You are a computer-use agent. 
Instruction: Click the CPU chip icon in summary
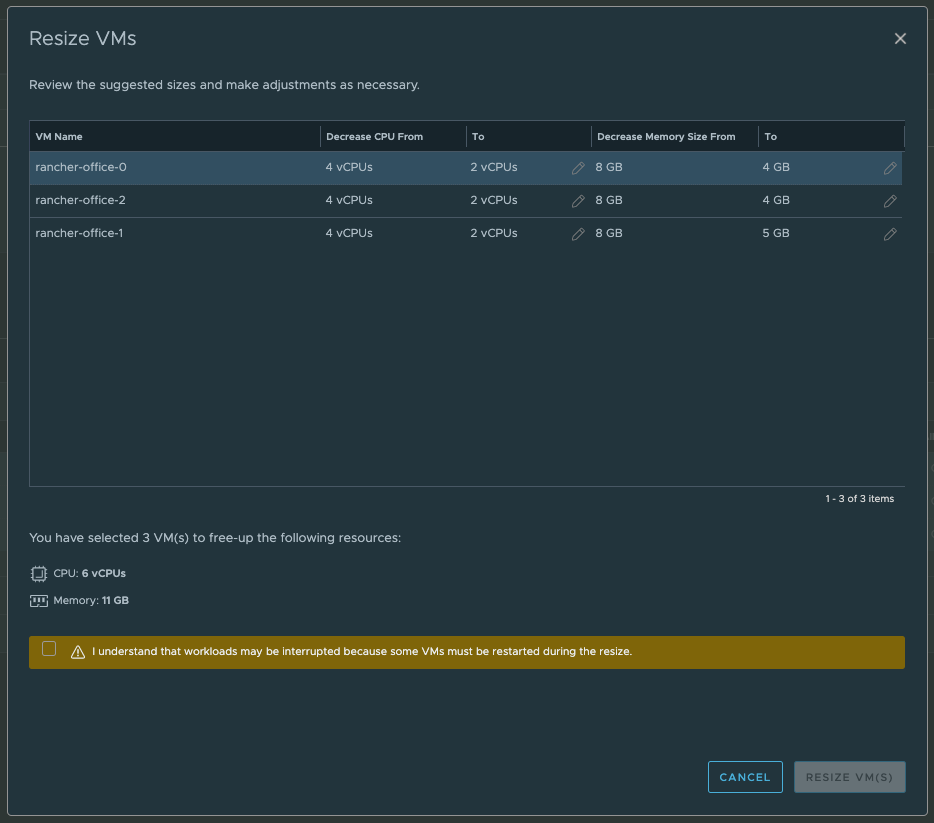click(x=39, y=573)
